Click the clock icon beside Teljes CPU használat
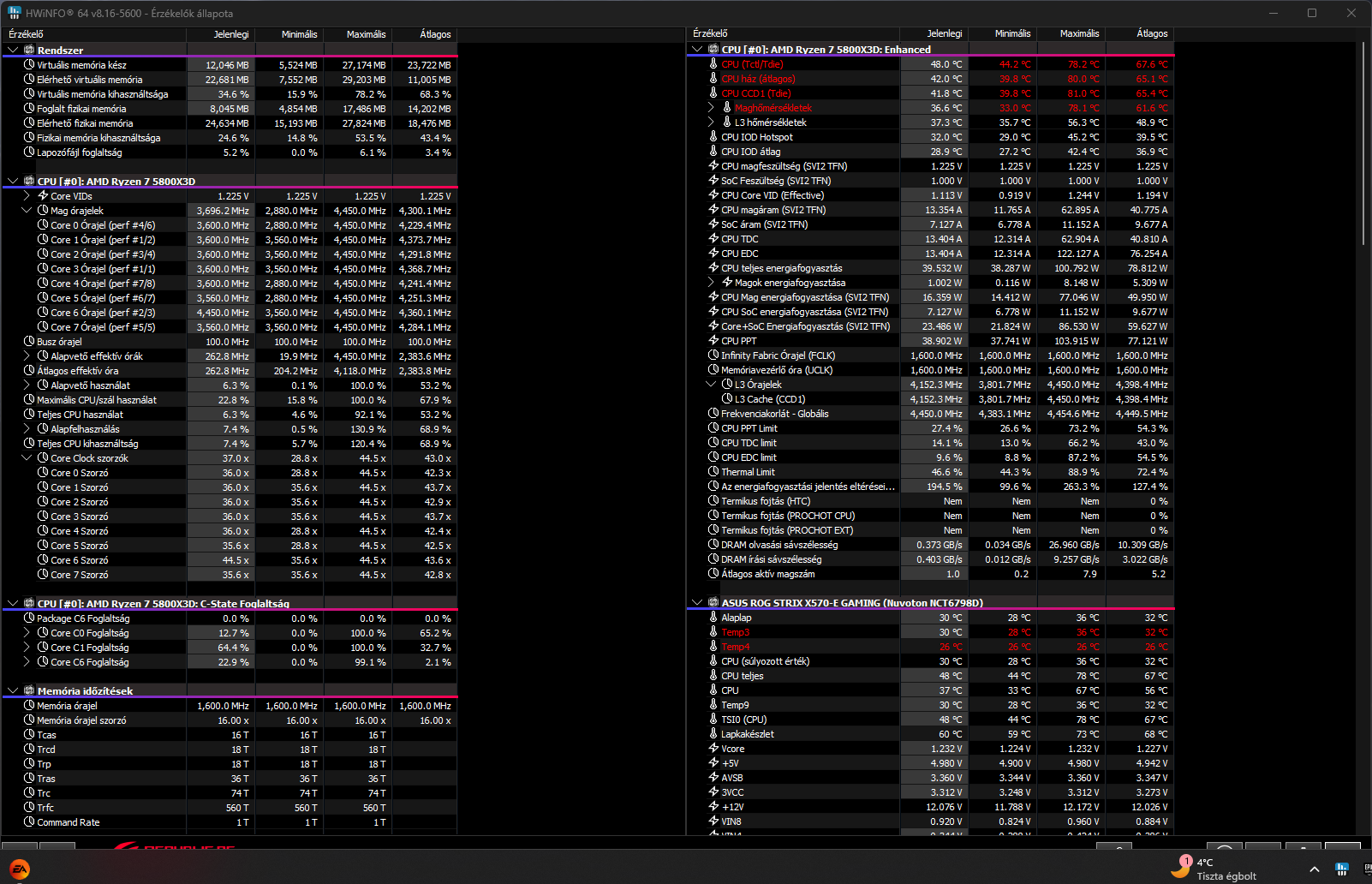1372x884 pixels. coord(29,415)
